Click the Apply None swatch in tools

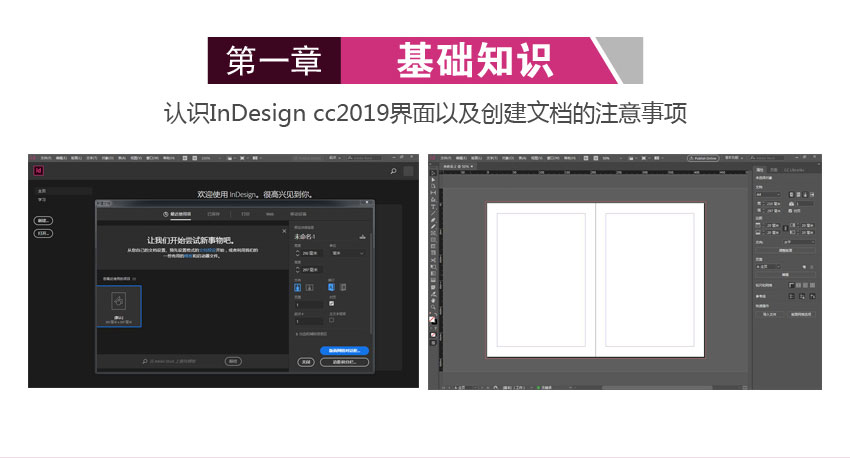[433, 334]
